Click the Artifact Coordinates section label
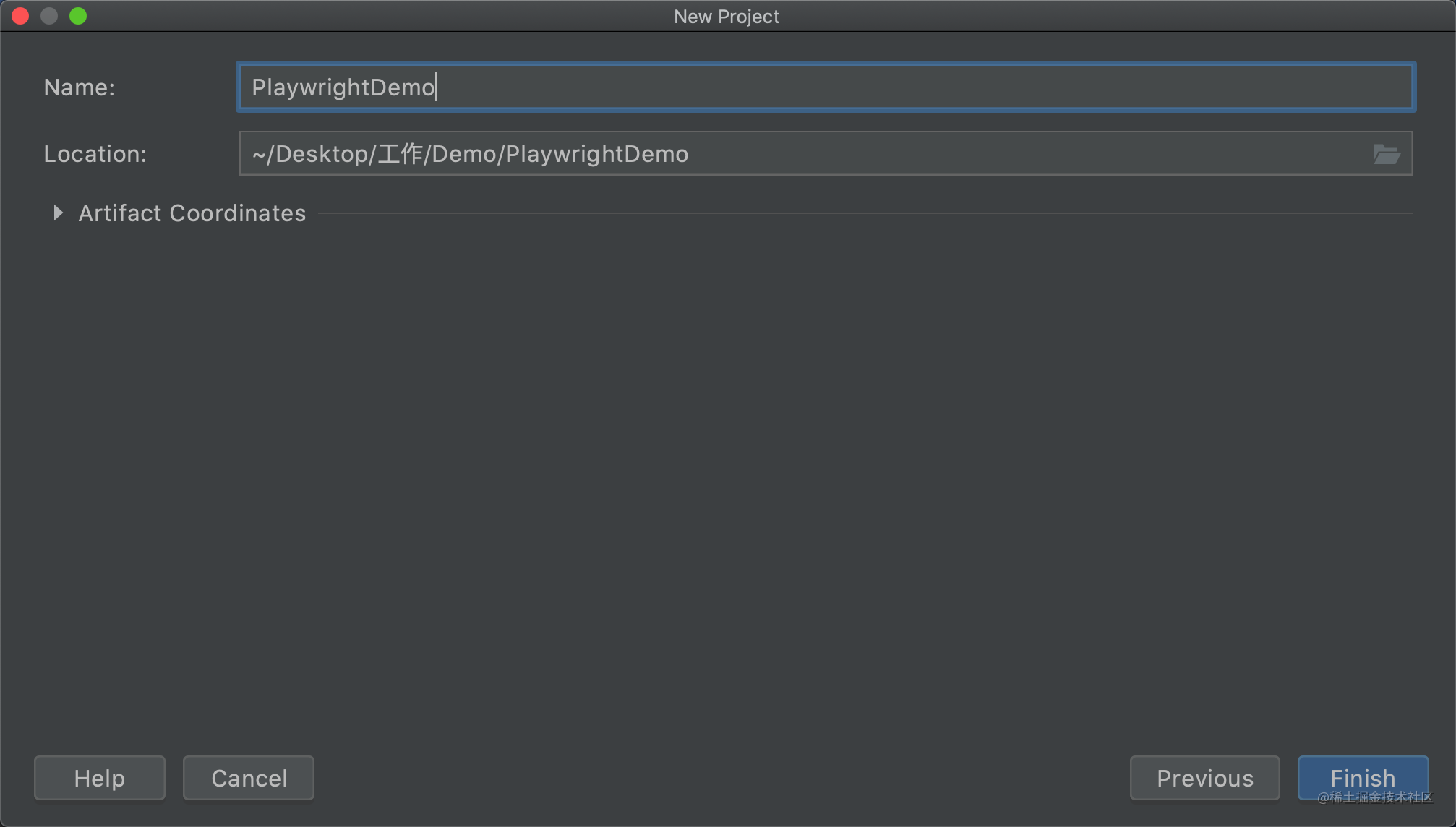 [x=192, y=213]
